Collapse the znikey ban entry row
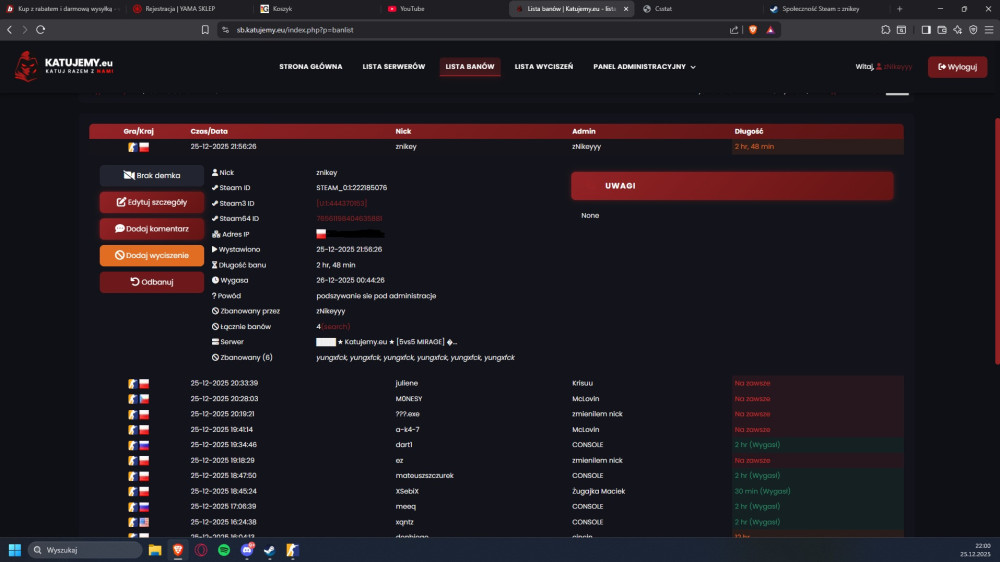Image resolution: width=1000 pixels, height=562 pixels. coord(496,147)
